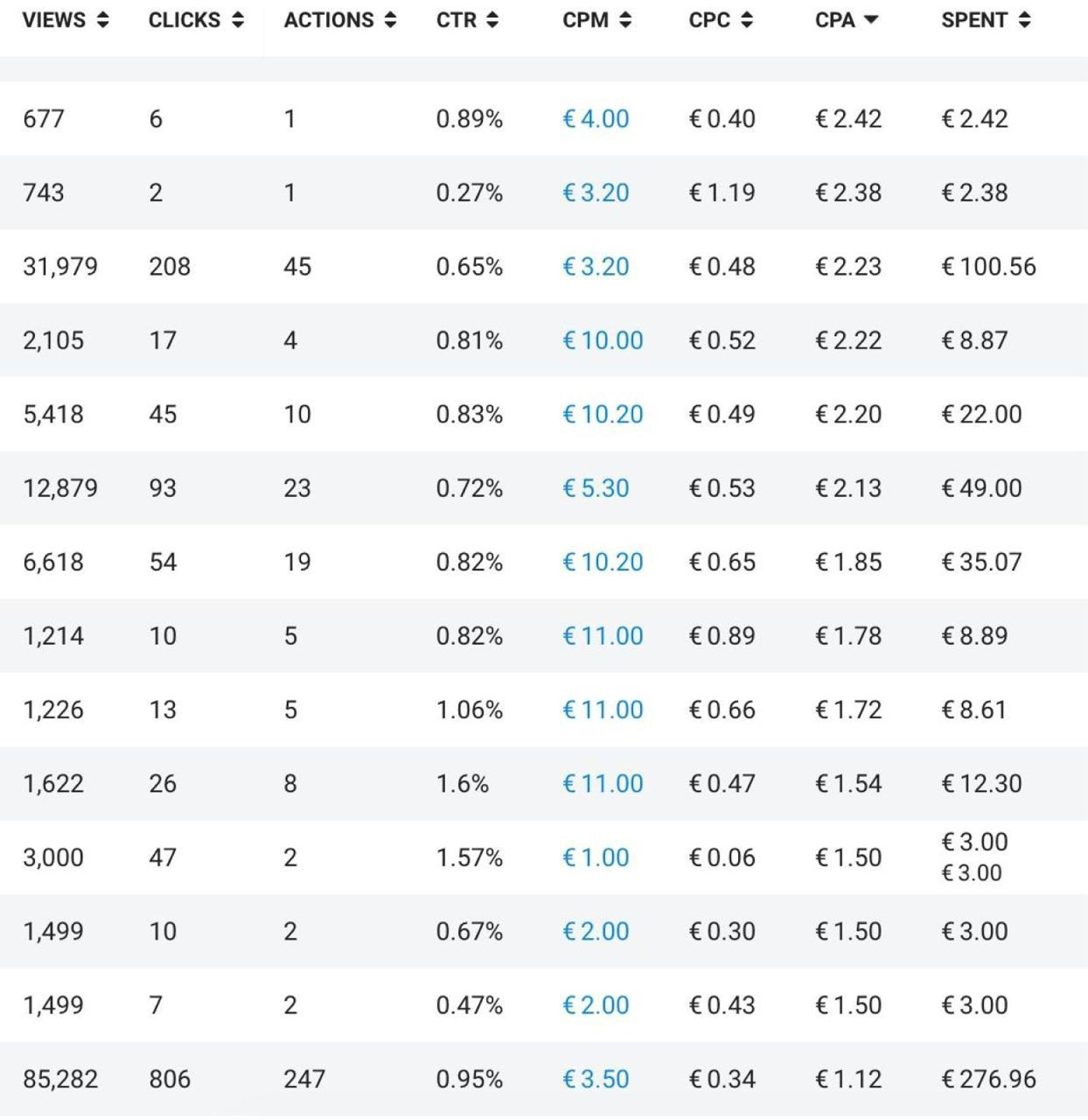Click the CPM header sort icon
Viewport: 1088px width, 1120px height.
(624, 20)
